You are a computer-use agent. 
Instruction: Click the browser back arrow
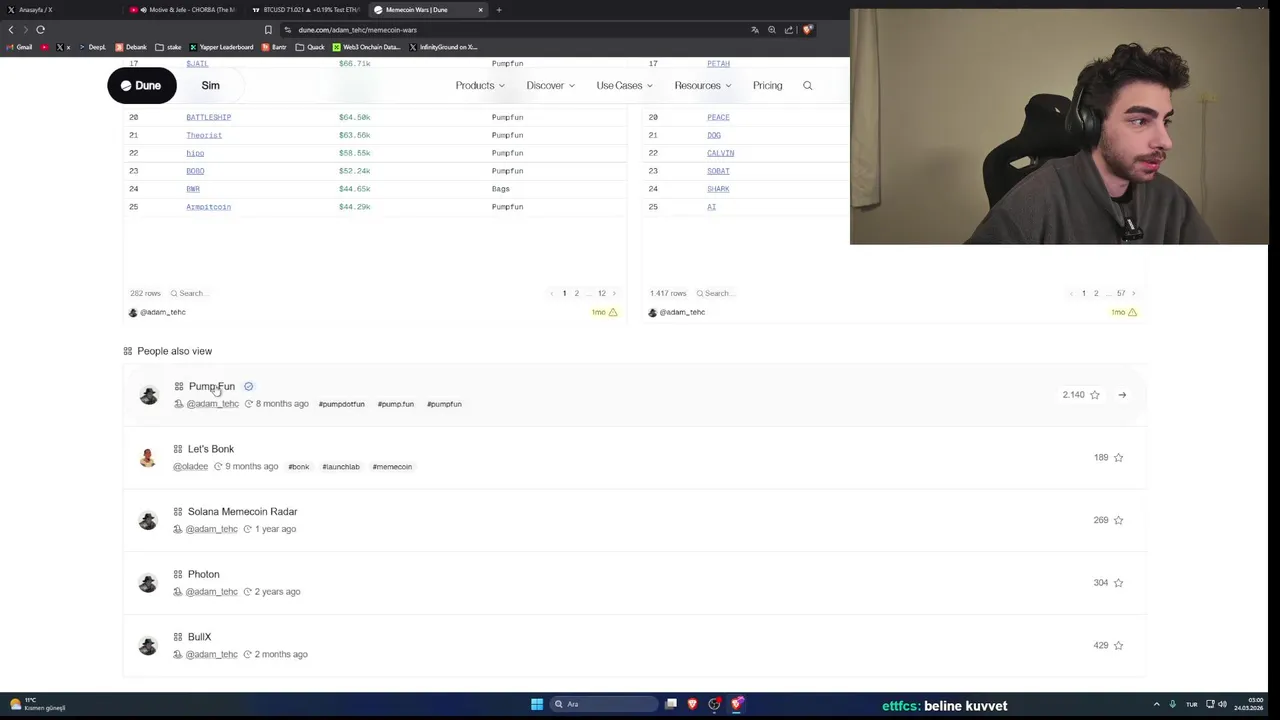[x=11, y=30]
